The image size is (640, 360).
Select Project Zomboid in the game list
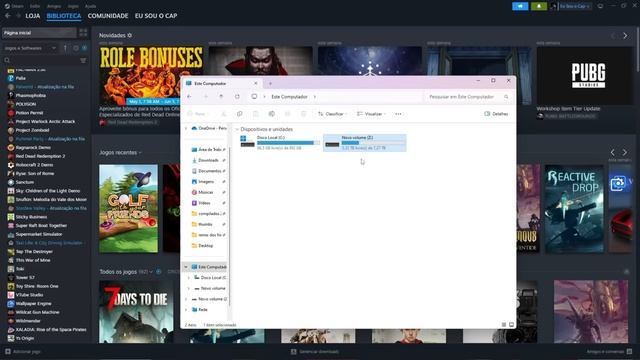32,130
